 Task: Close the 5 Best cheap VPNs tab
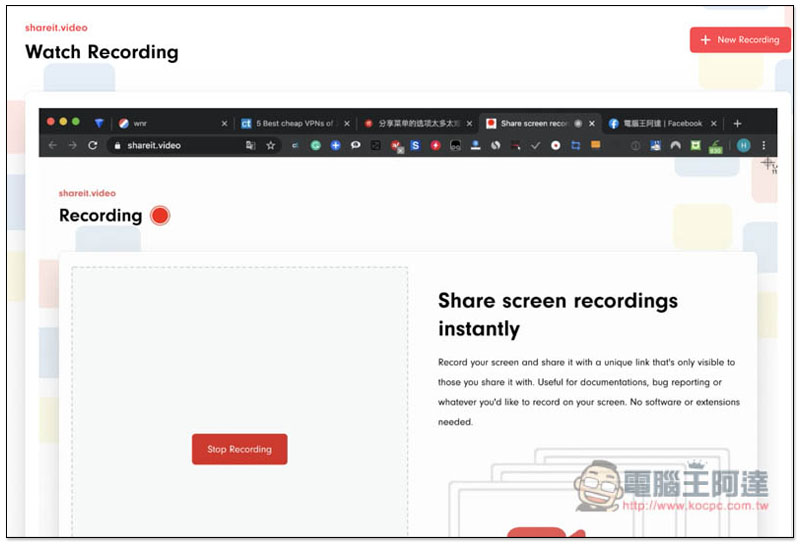pyautogui.click(x=346, y=123)
